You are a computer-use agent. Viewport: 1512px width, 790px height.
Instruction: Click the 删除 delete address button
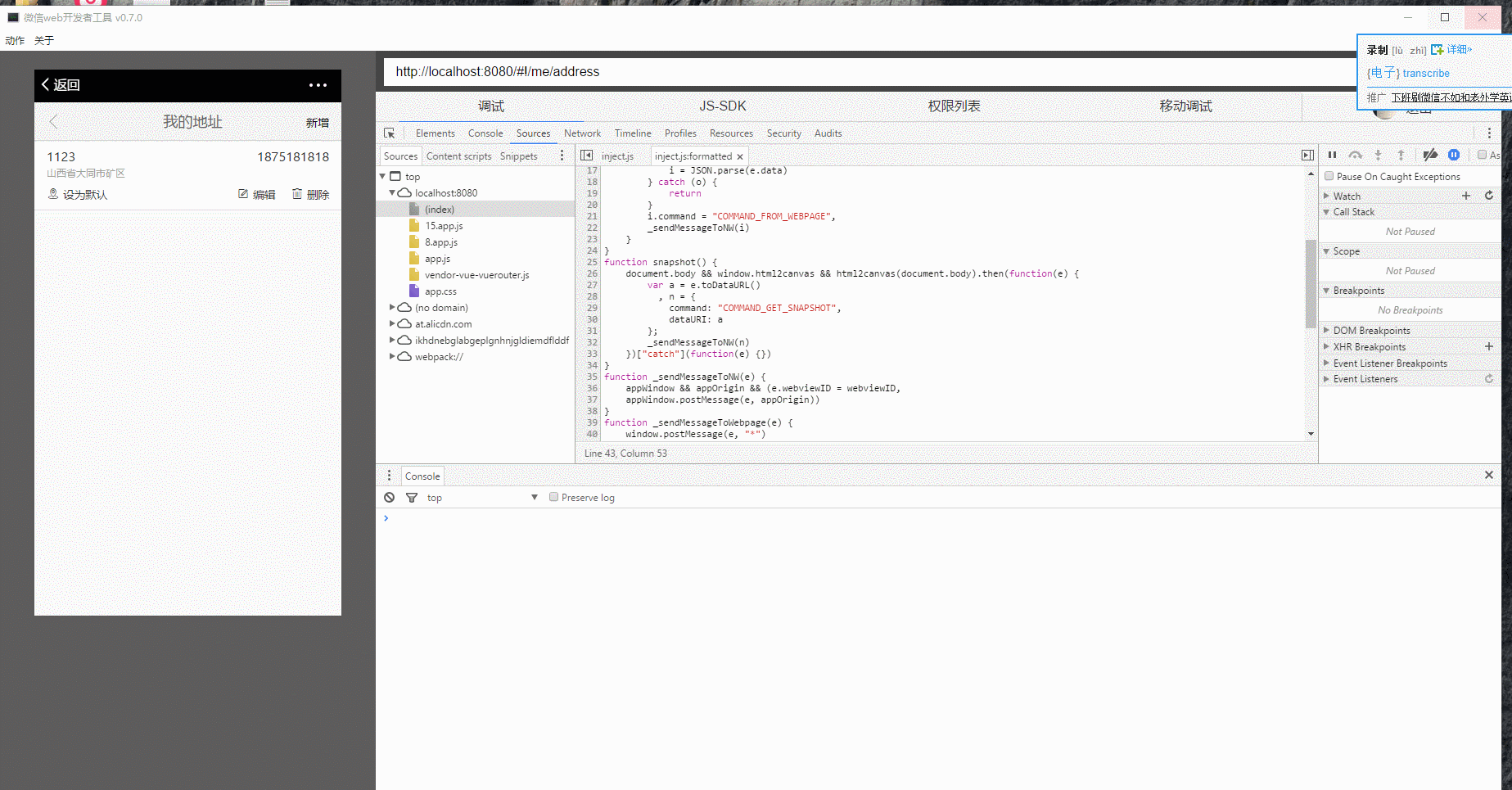(x=311, y=195)
